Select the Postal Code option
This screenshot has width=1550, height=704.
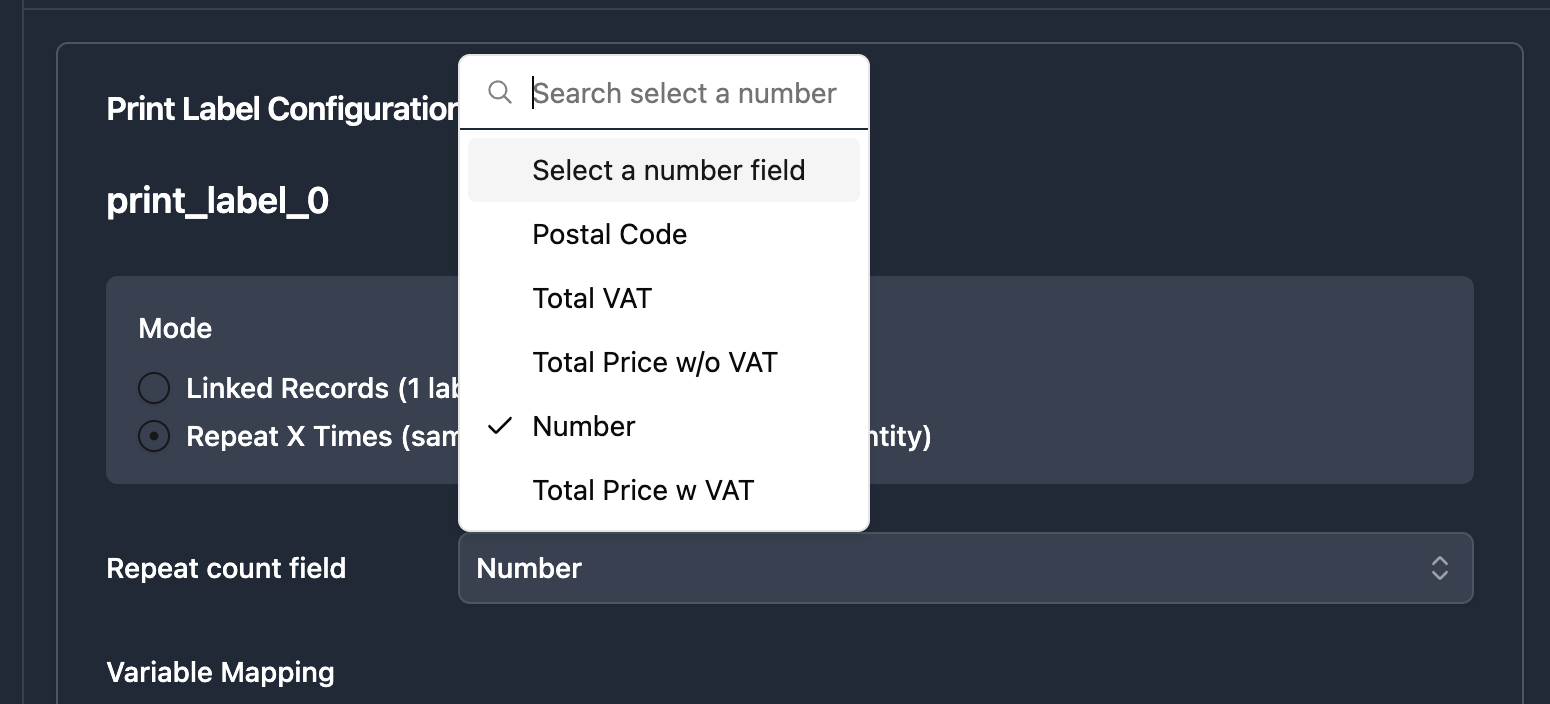[609, 234]
